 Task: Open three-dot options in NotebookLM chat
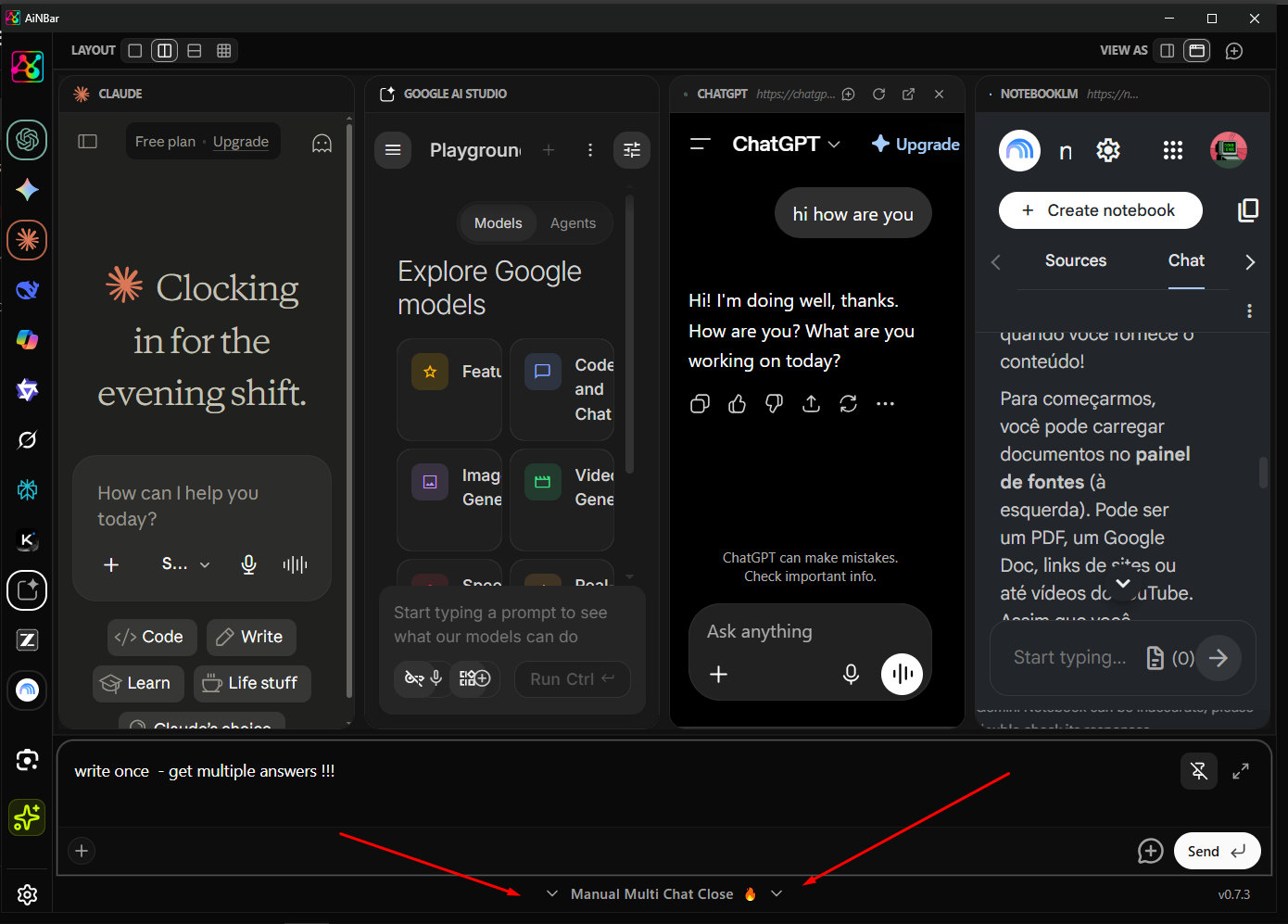[1249, 311]
